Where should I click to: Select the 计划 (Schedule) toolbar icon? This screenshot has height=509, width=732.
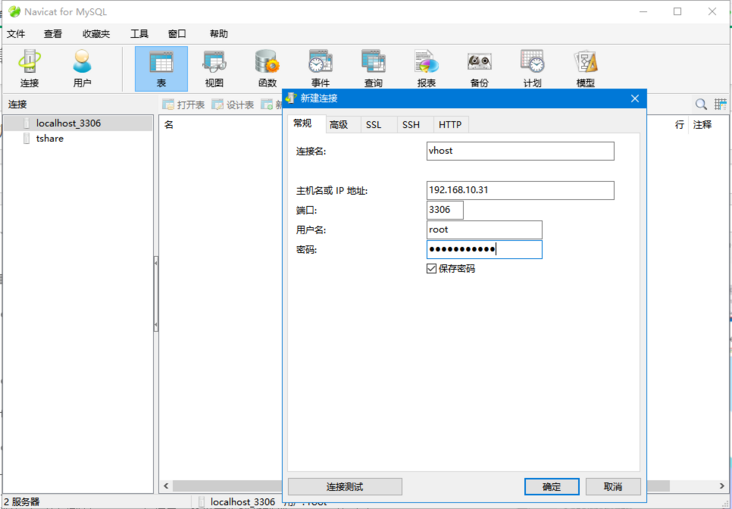pyautogui.click(x=532, y=69)
